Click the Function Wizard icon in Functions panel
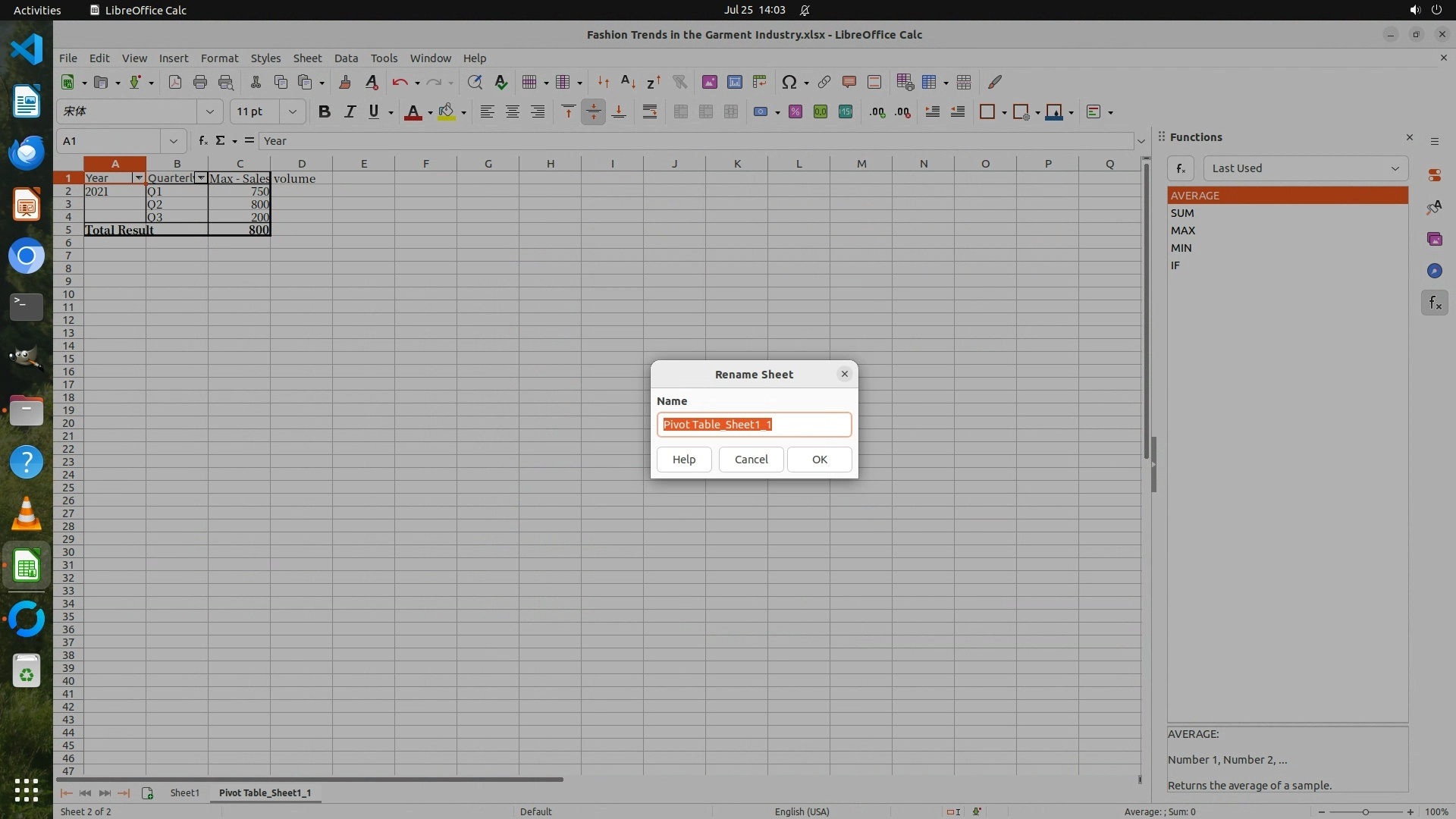The image size is (1456, 819). click(x=1181, y=168)
